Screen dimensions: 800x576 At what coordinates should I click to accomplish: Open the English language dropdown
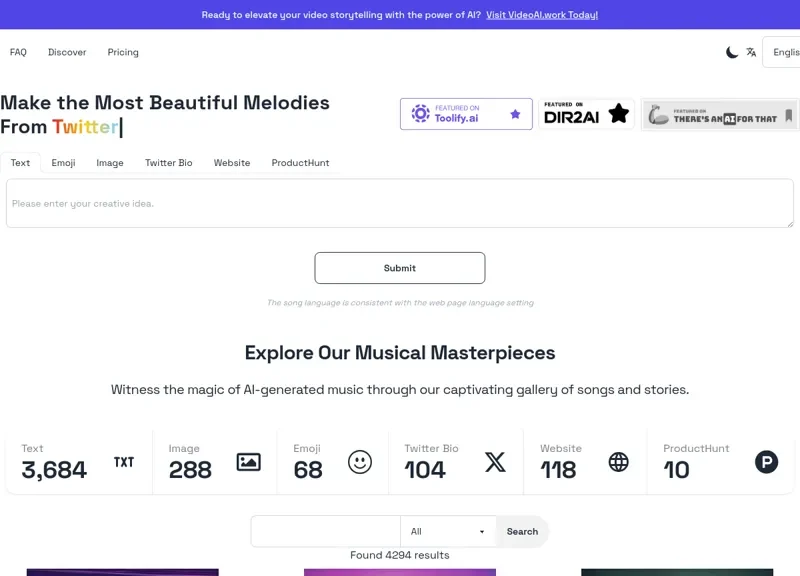coord(781,52)
